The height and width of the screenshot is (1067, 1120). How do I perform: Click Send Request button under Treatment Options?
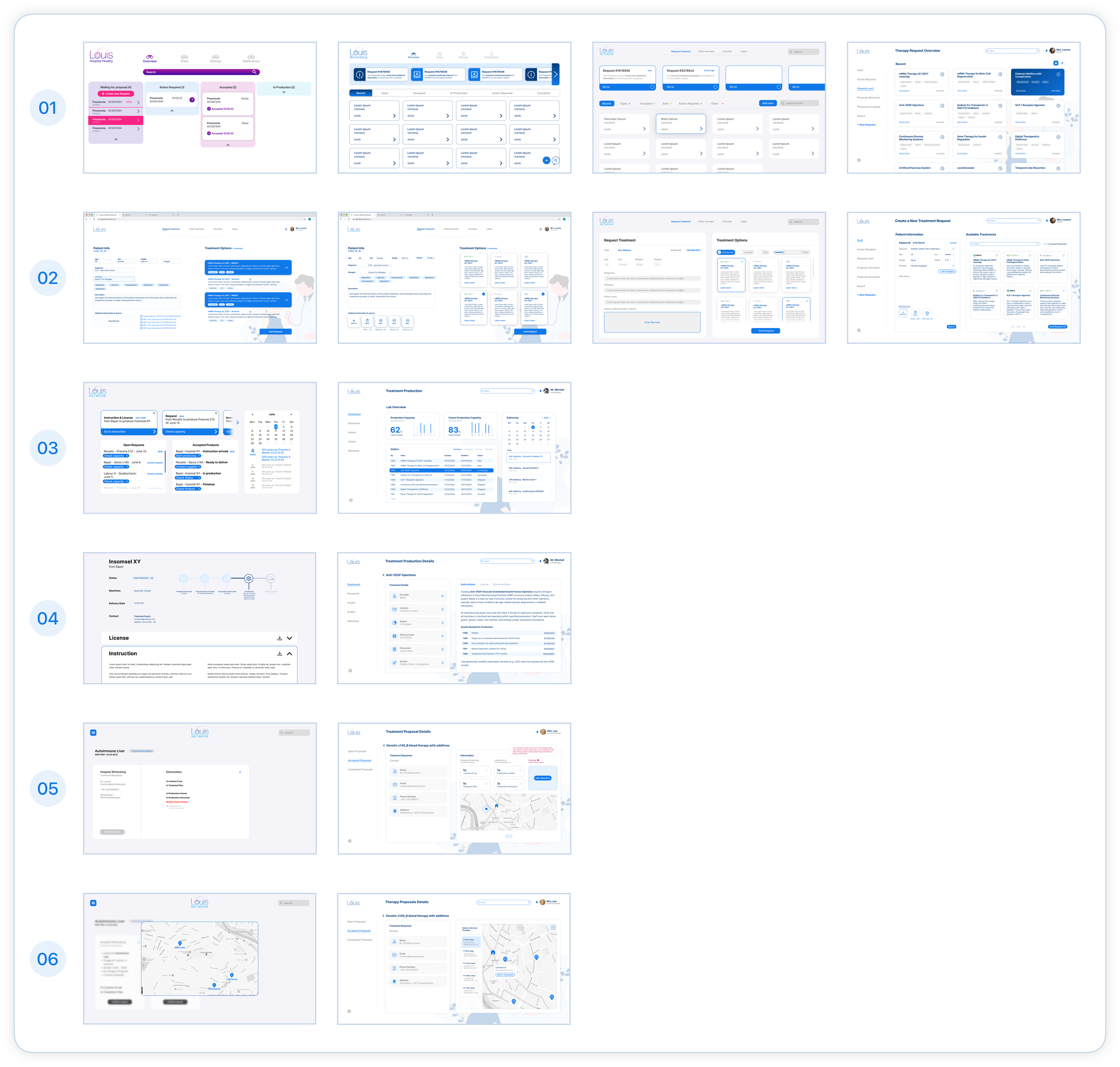pos(766,330)
